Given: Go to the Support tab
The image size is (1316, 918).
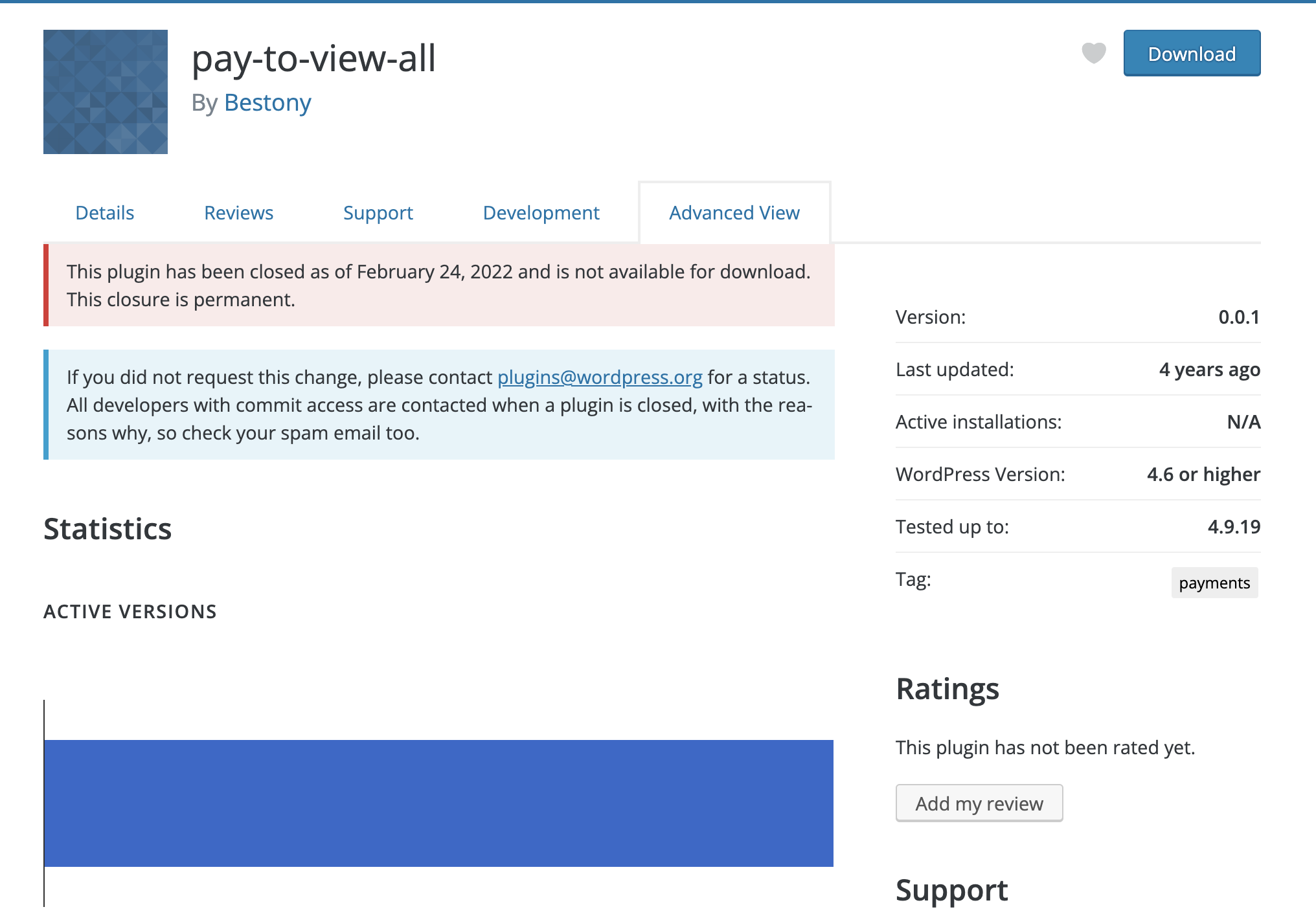Looking at the screenshot, I should click(378, 213).
